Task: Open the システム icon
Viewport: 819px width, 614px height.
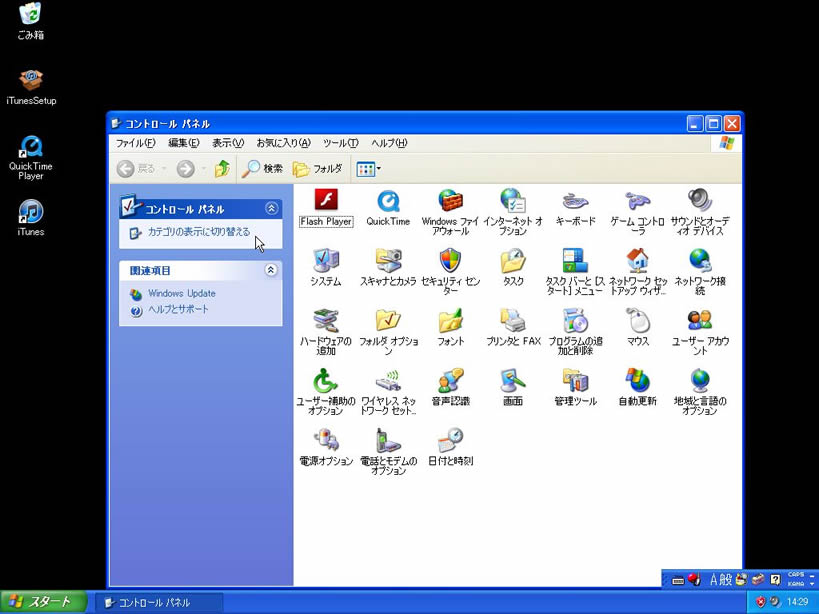Action: [x=326, y=267]
